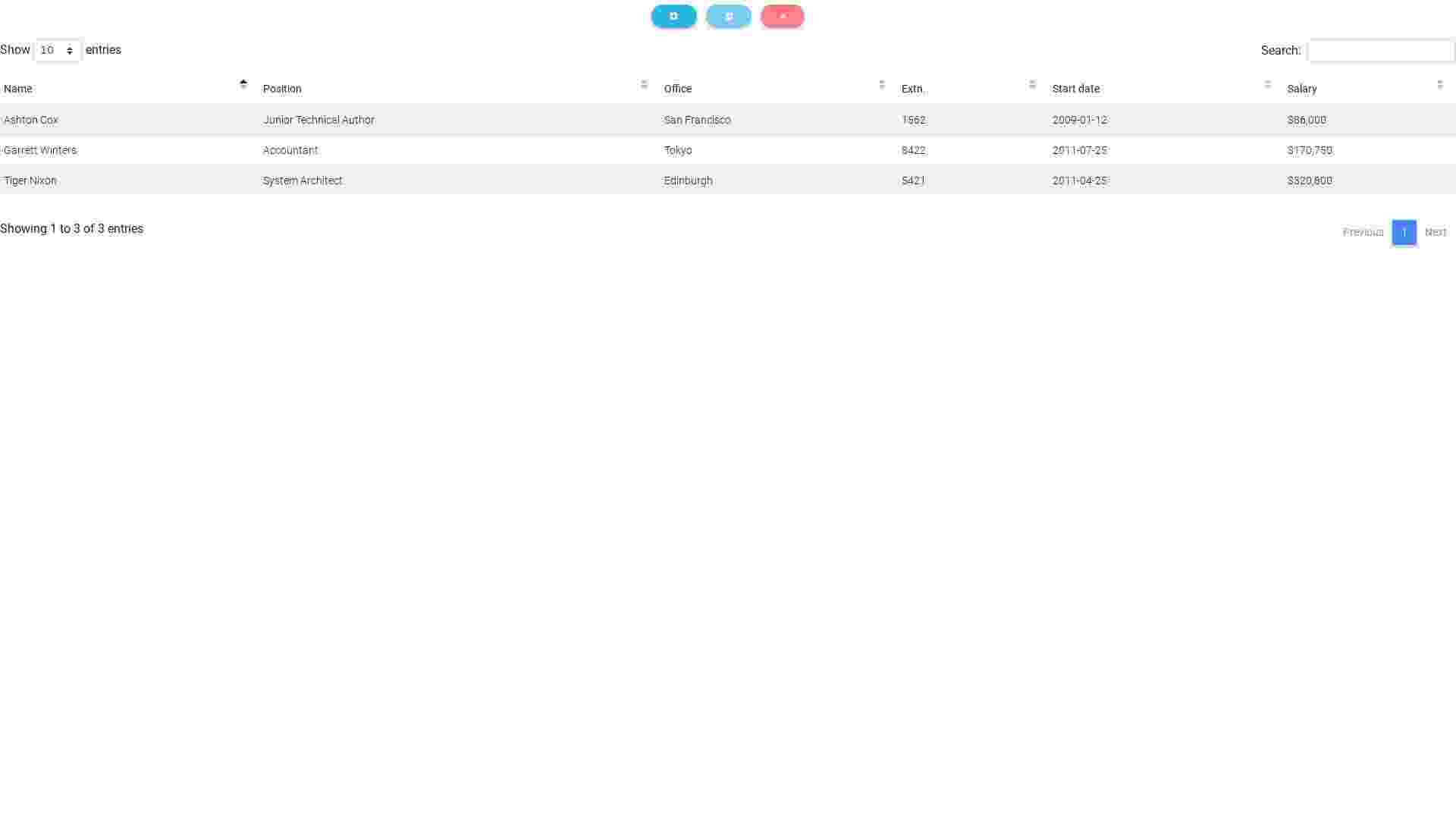Click the Salary column sort icon

coord(1439,84)
